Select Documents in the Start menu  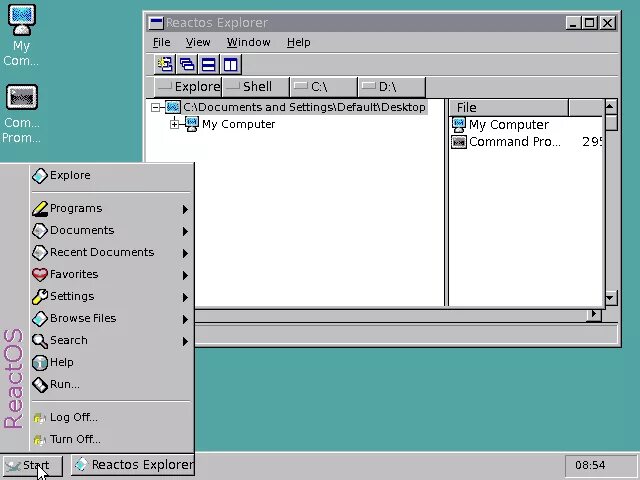pyautogui.click(x=111, y=231)
